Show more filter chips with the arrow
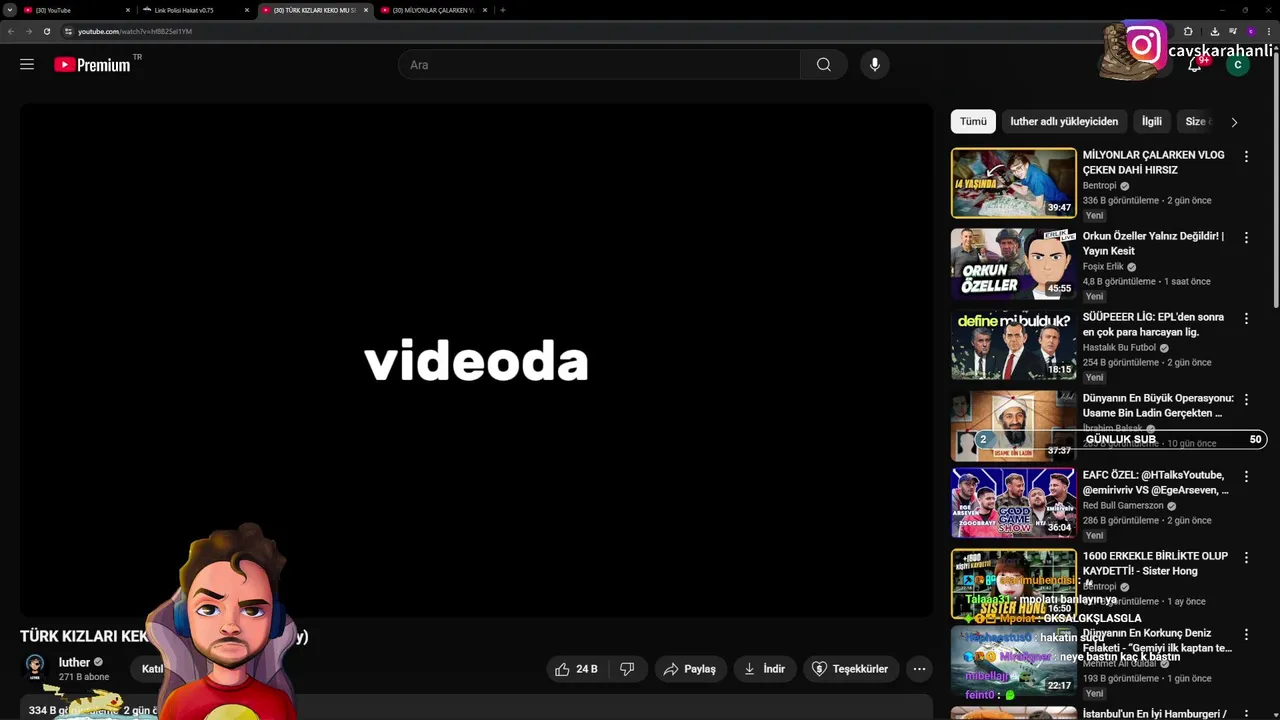This screenshot has width=1280, height=720. 1234,122
